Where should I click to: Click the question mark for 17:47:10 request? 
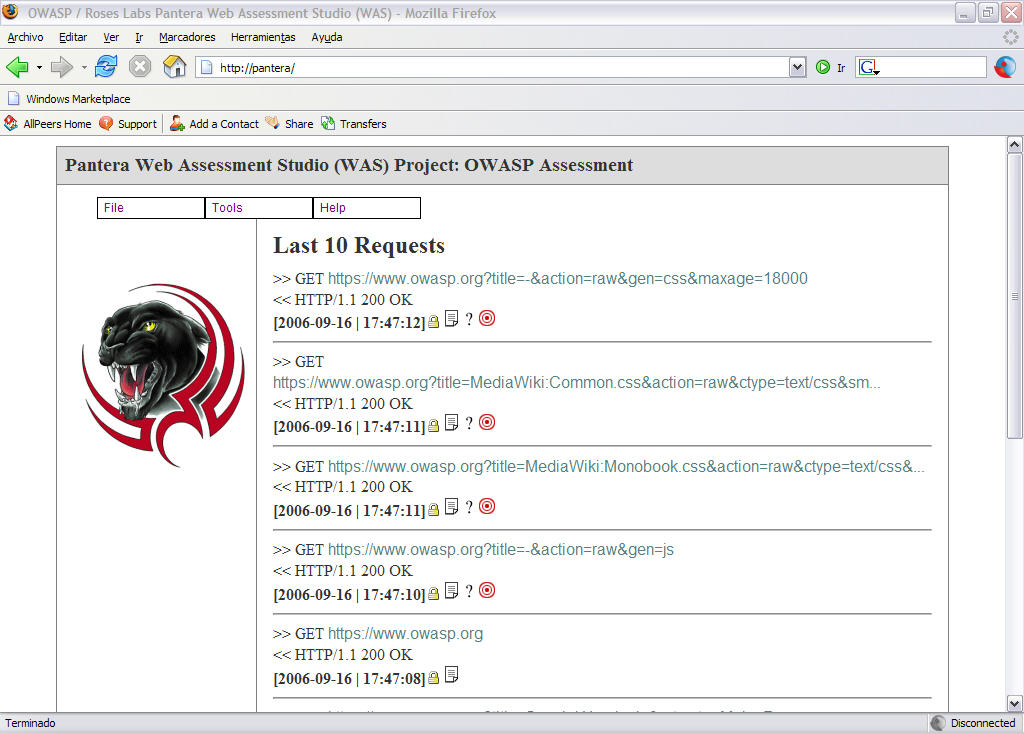469,592
